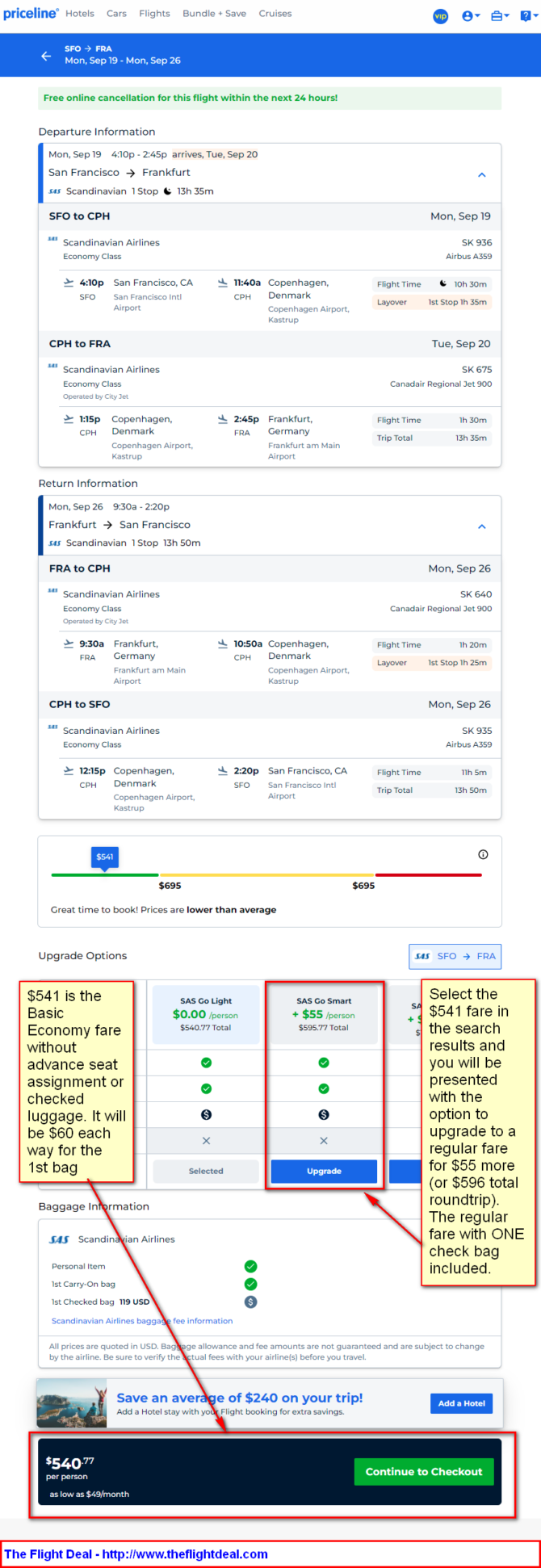Viewport: 541px width, 1568px height.
Task: Click the back arrow beside SFO → FRA
Action: coord(46,56)
